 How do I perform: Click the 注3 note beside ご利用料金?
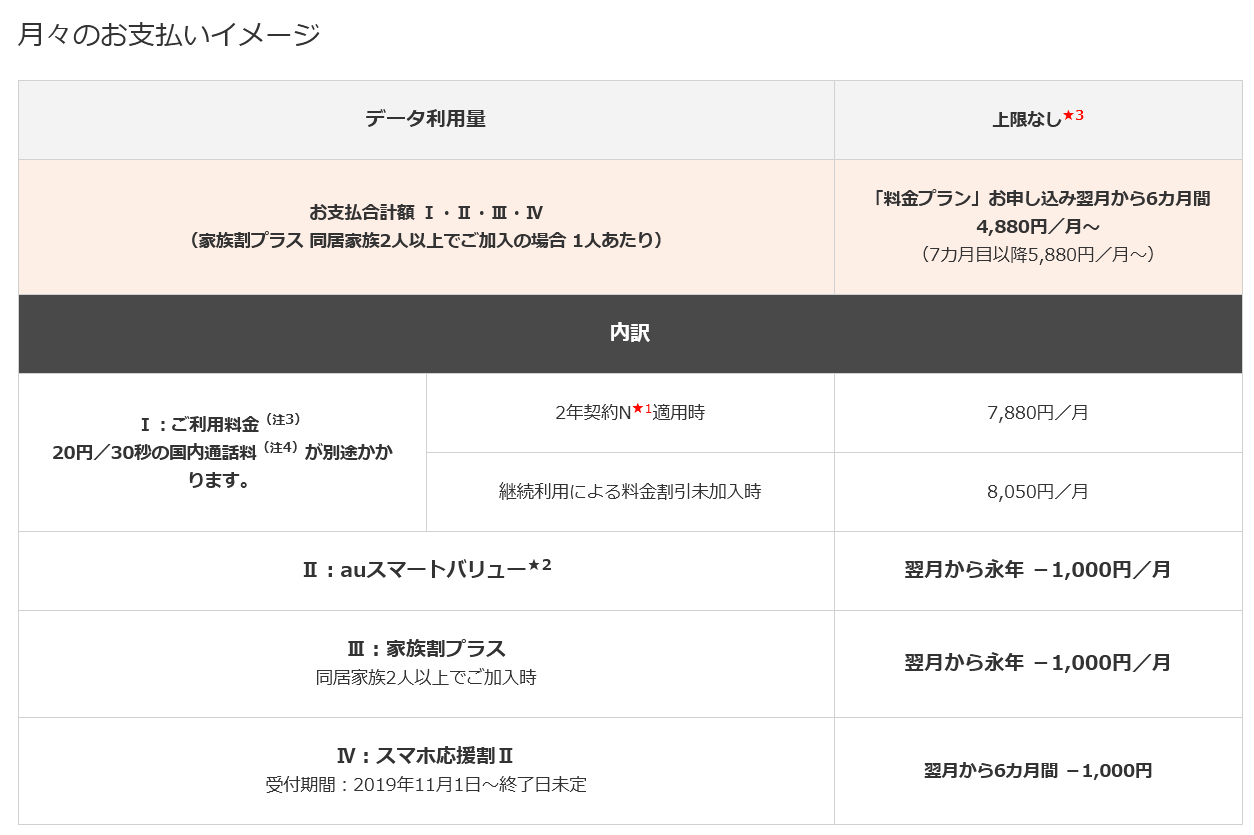(x=283, y=419)
